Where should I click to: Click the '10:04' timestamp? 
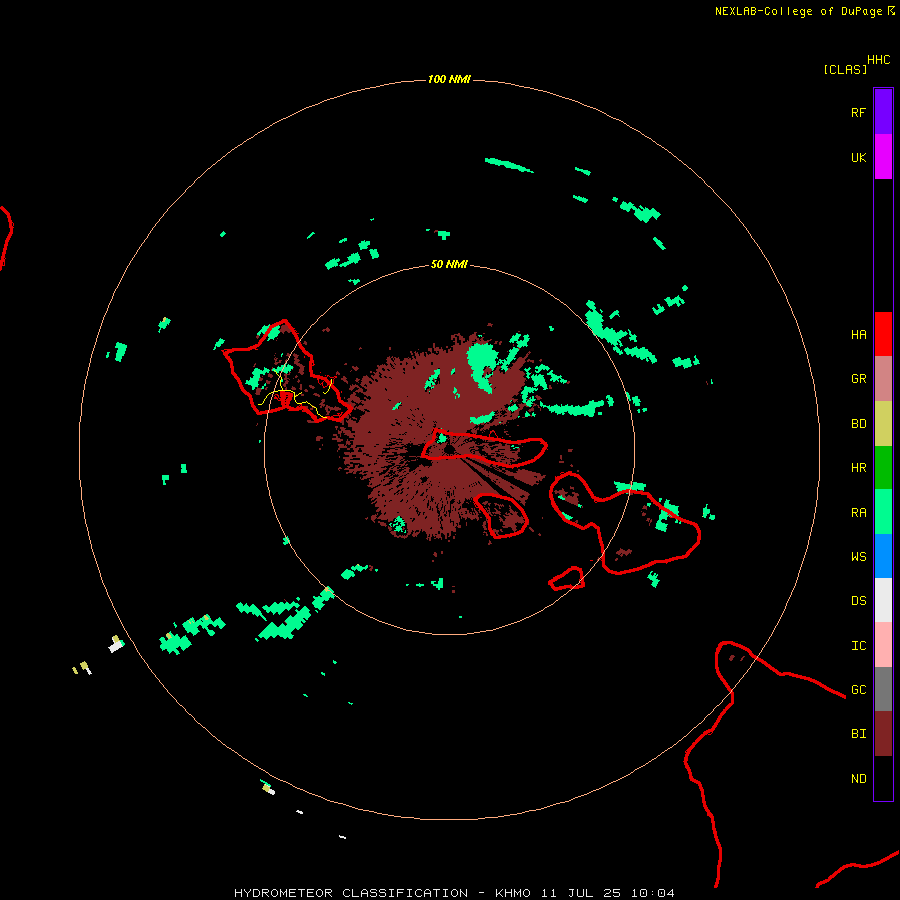click(653, 893)
